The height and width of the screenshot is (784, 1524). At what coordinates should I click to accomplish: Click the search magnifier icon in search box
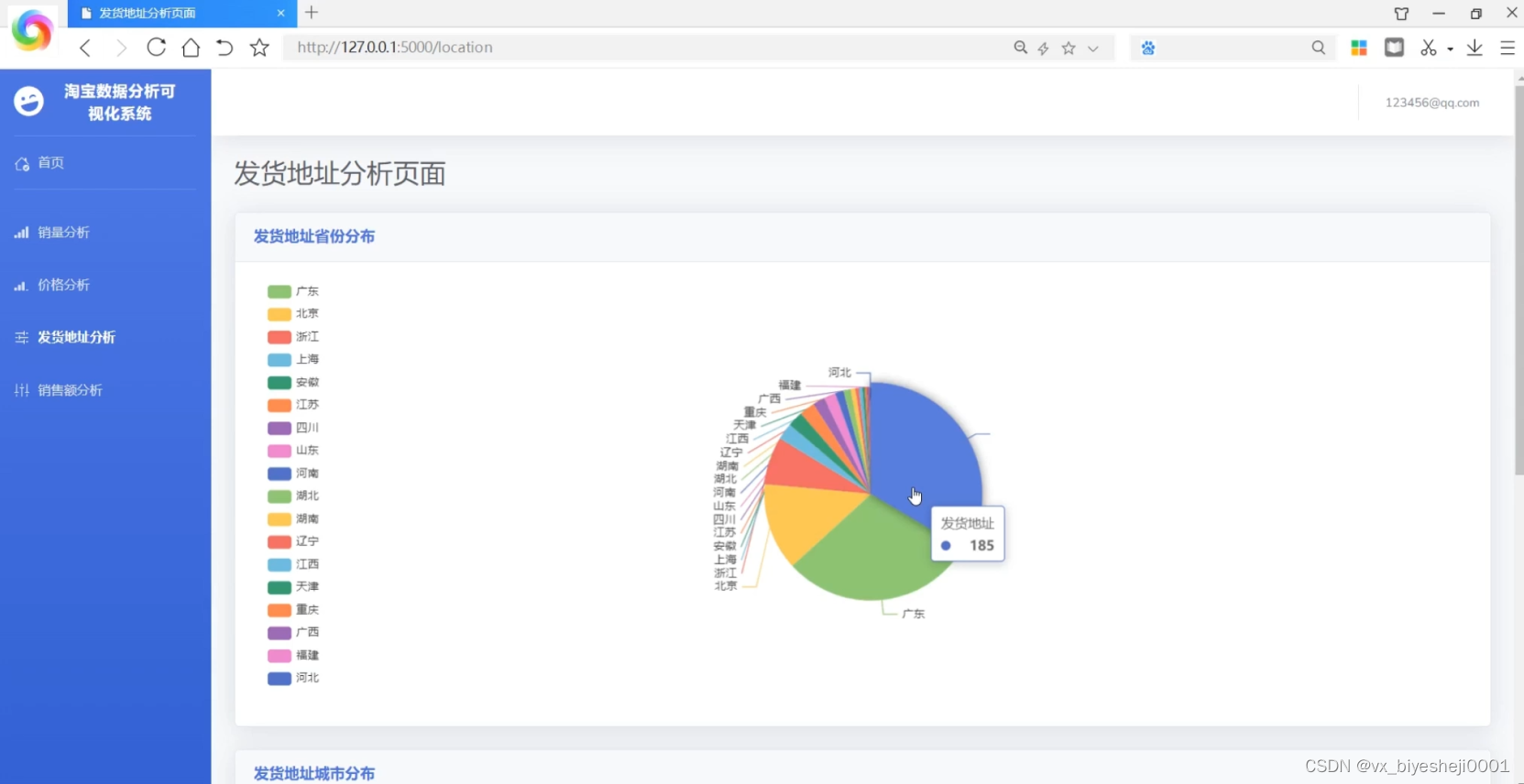(x=1318, y=48)
